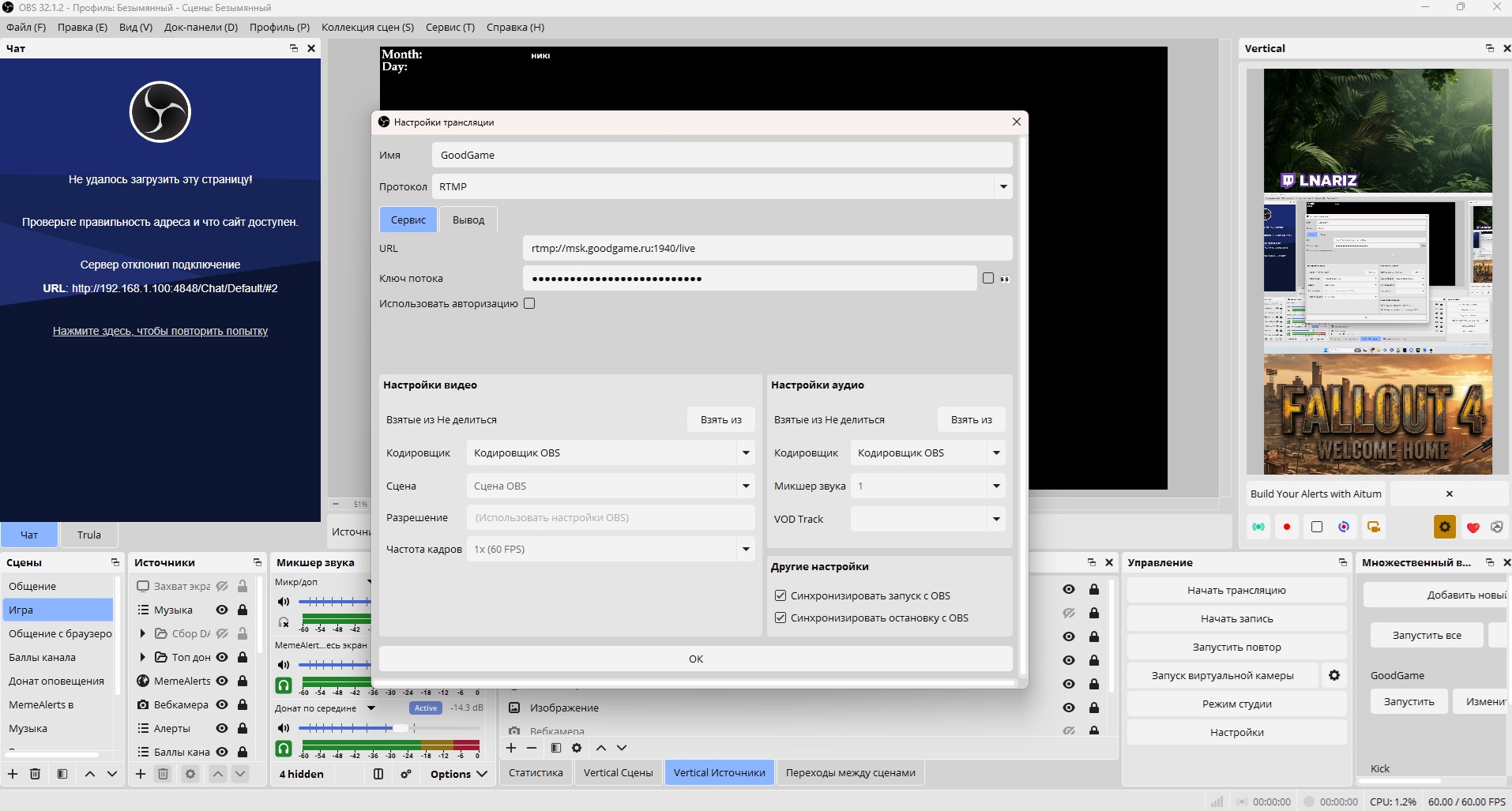This screenshot has width=1512, height=811.
Task: Remove source with minus in Vertical Источники toolbar
Action: (x=532, y=748)
